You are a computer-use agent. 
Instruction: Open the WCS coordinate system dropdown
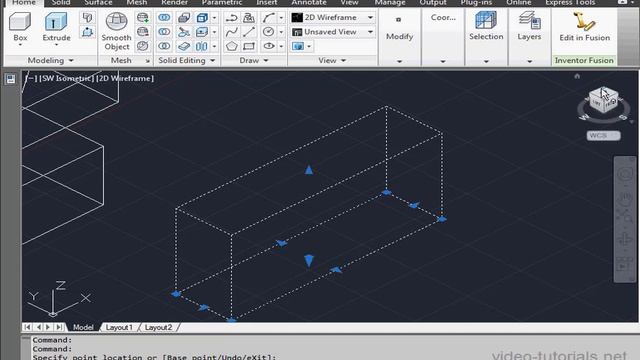tap(603, 136)
